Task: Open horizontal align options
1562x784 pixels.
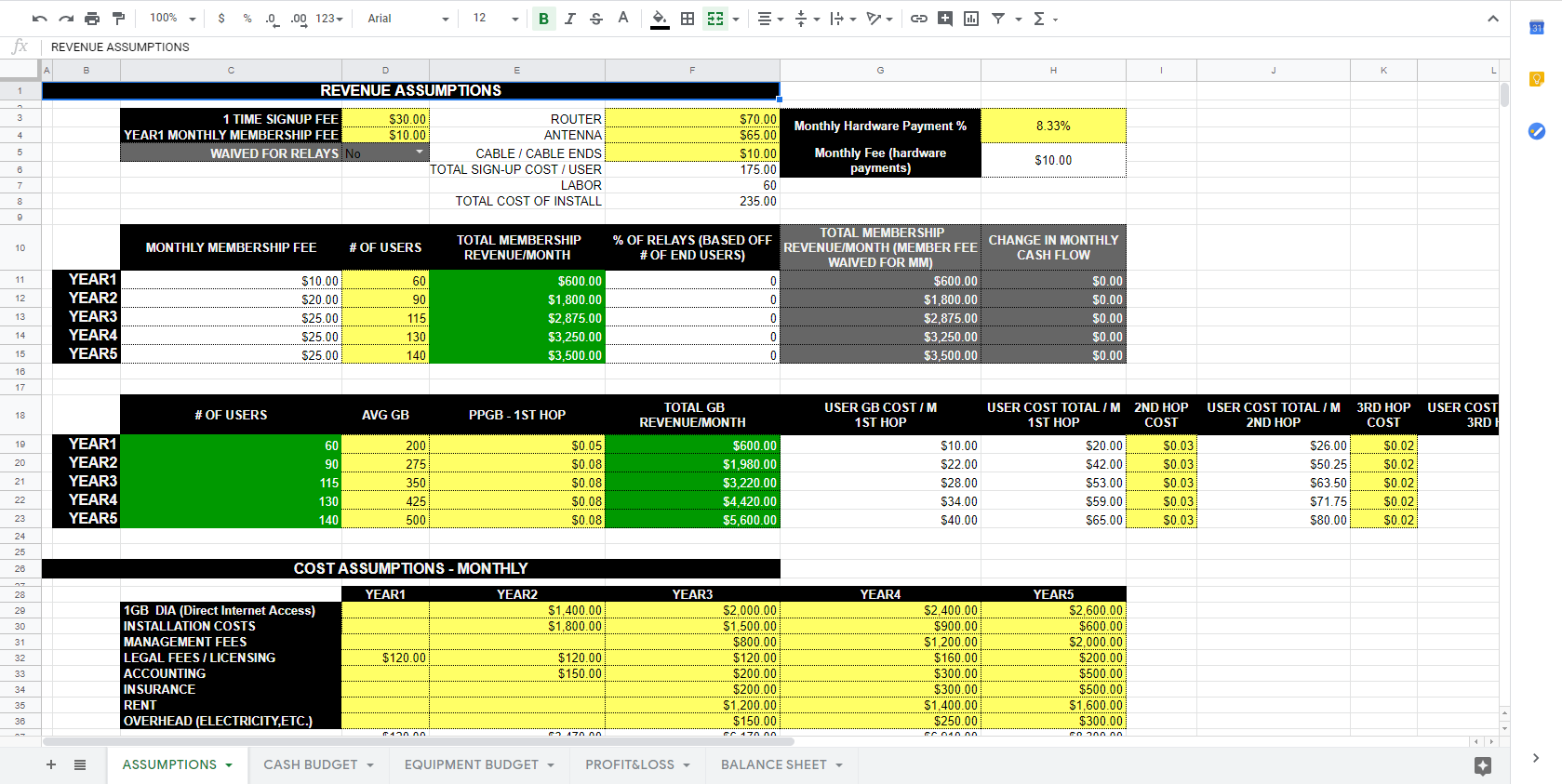Action: pos(769,19)
